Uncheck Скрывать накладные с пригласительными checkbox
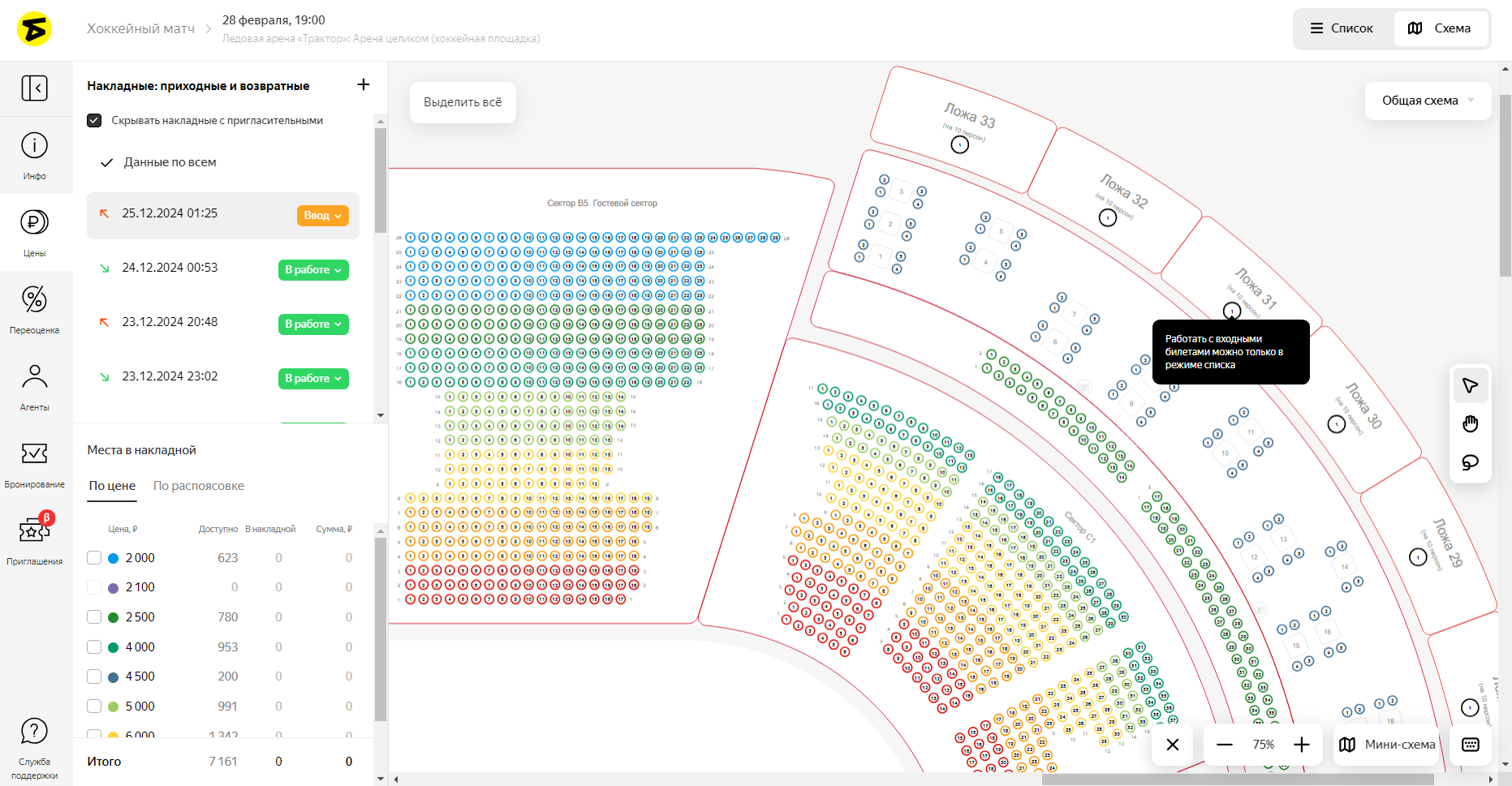Image resolution: width=1512 pixels, height=786 pixels. [x=94, y=120]
